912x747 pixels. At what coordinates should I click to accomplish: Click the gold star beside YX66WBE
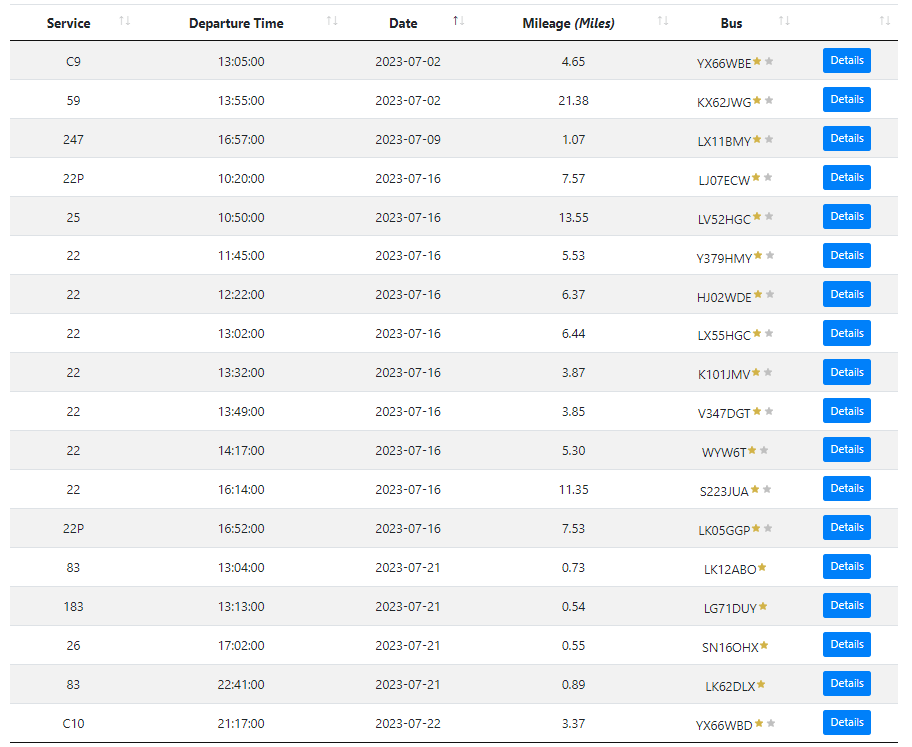coord(757,61)
